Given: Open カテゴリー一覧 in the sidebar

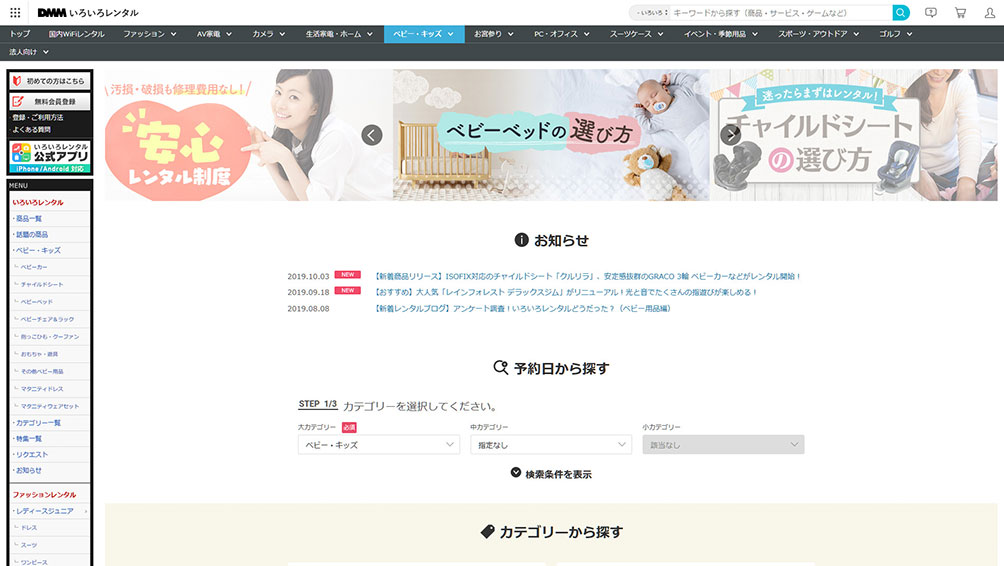Looking at the screenshot, I should pyautogui.click(x=38, y=423).
